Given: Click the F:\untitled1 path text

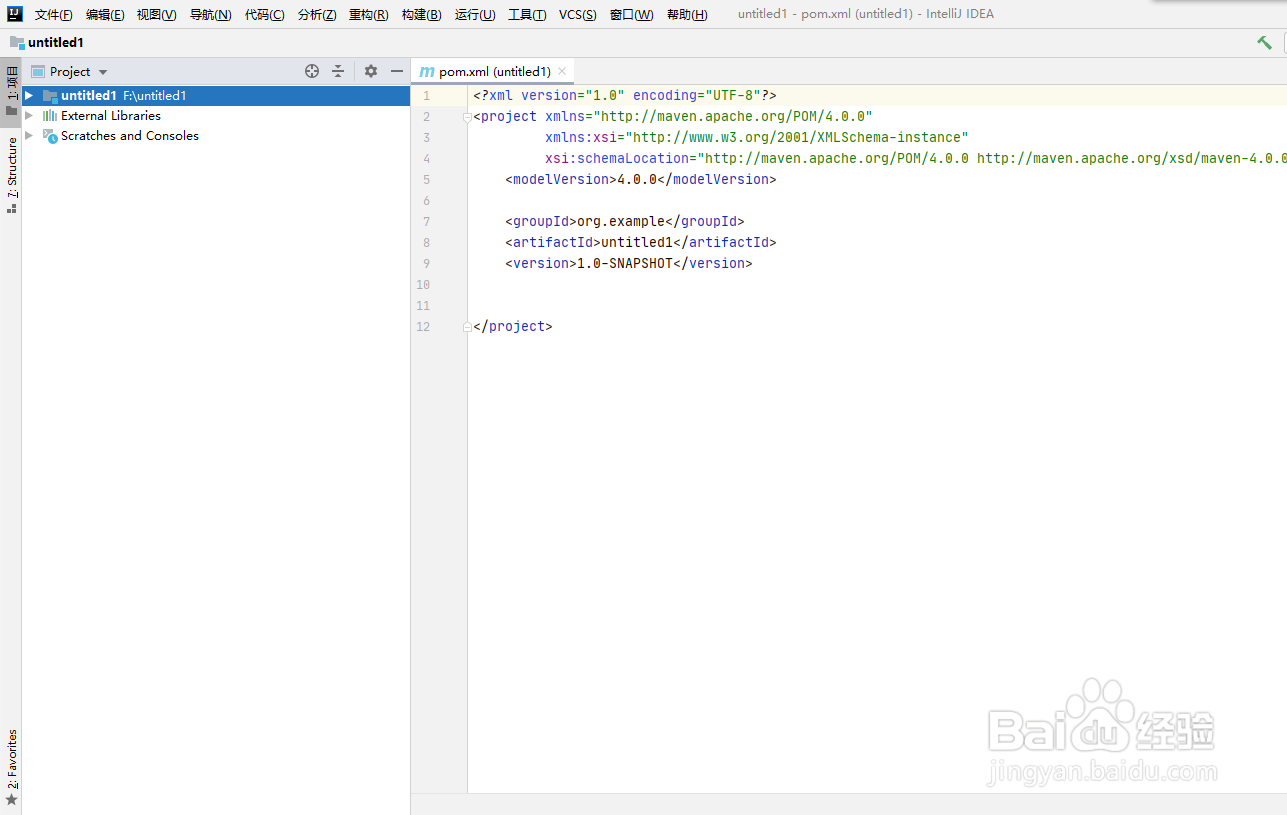Looking at the screenshot, I should point(155,96).
